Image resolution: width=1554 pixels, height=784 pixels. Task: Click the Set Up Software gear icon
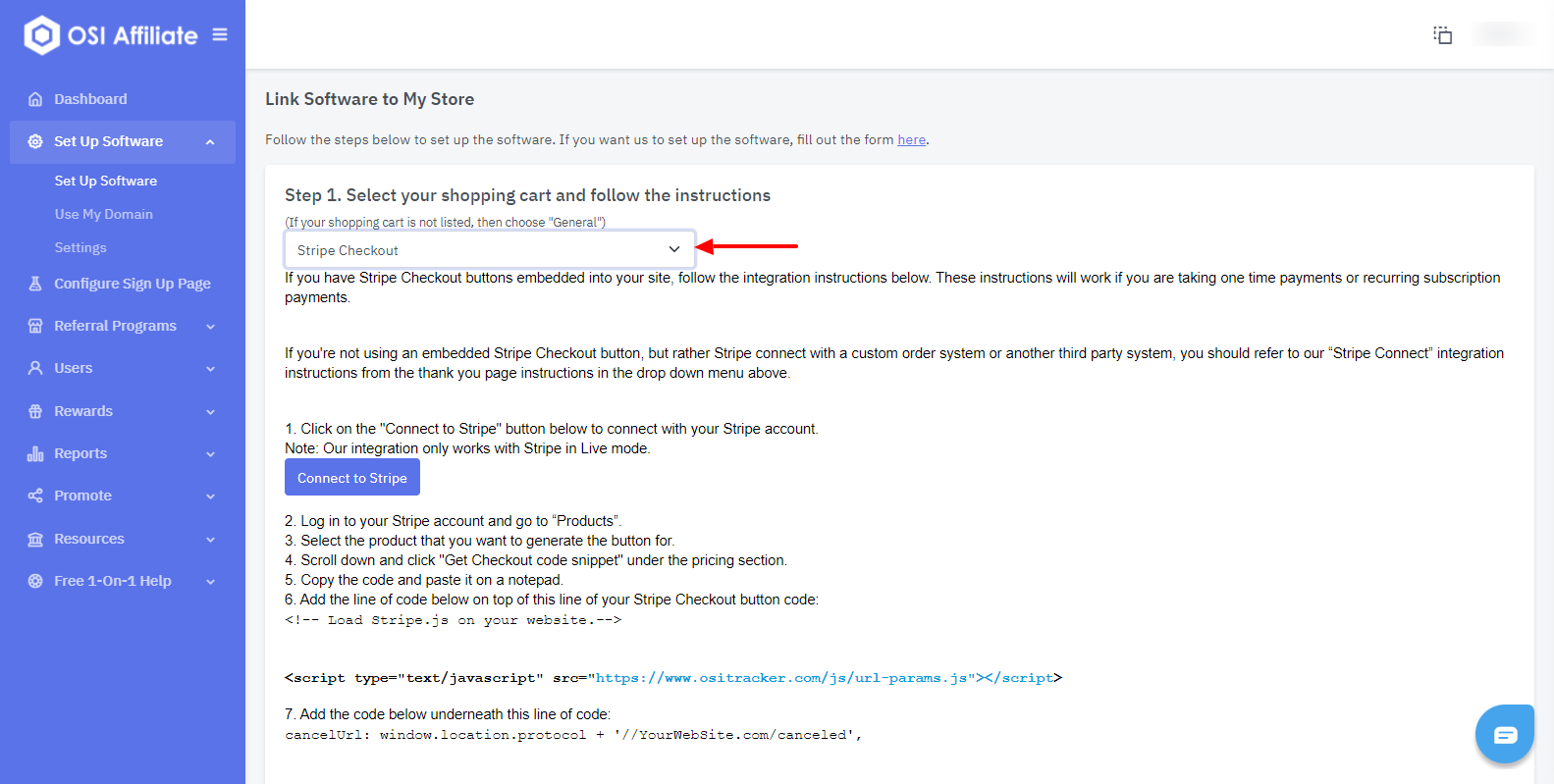(x=35, y=141)
